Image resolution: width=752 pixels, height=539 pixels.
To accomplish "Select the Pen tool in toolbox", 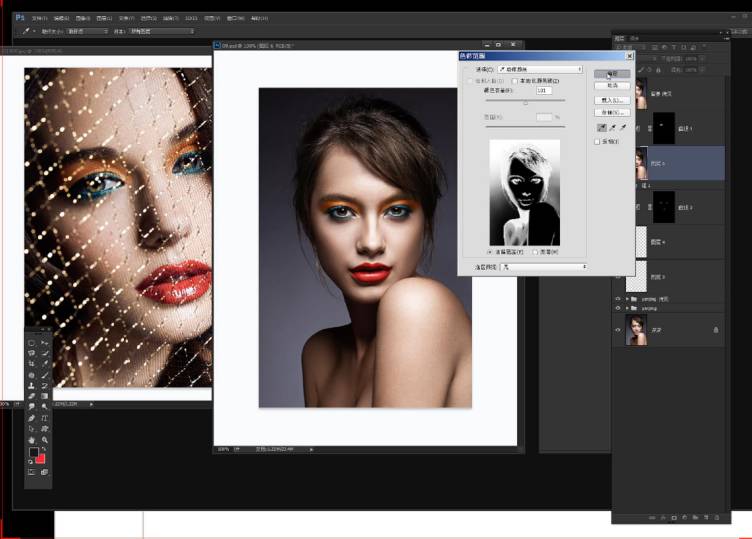I will 32,417.
